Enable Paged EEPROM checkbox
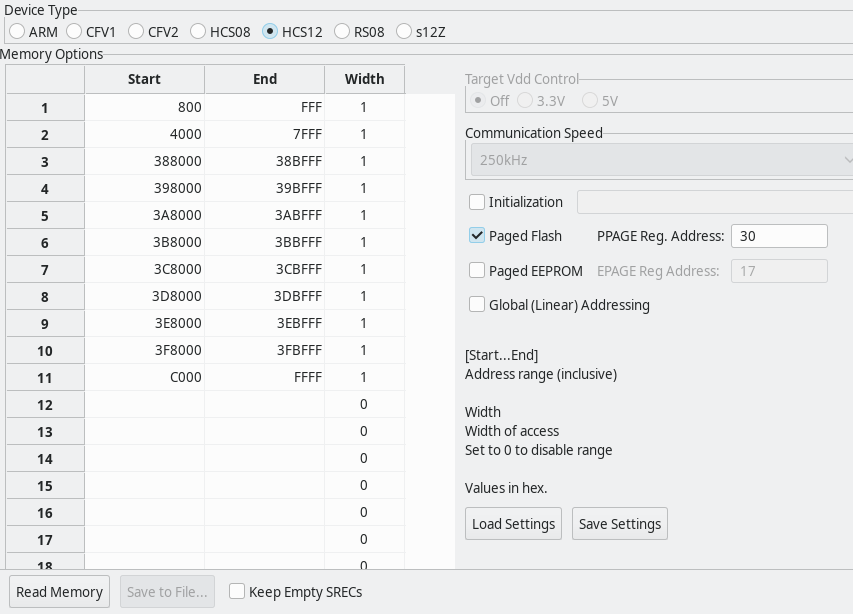 (x=477, y=270)
